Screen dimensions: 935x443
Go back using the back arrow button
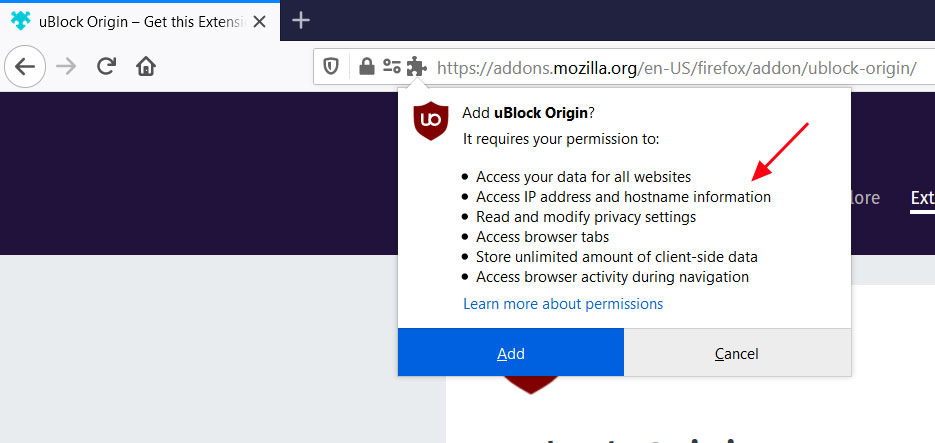pyautogui.click(x=24, y=67)
